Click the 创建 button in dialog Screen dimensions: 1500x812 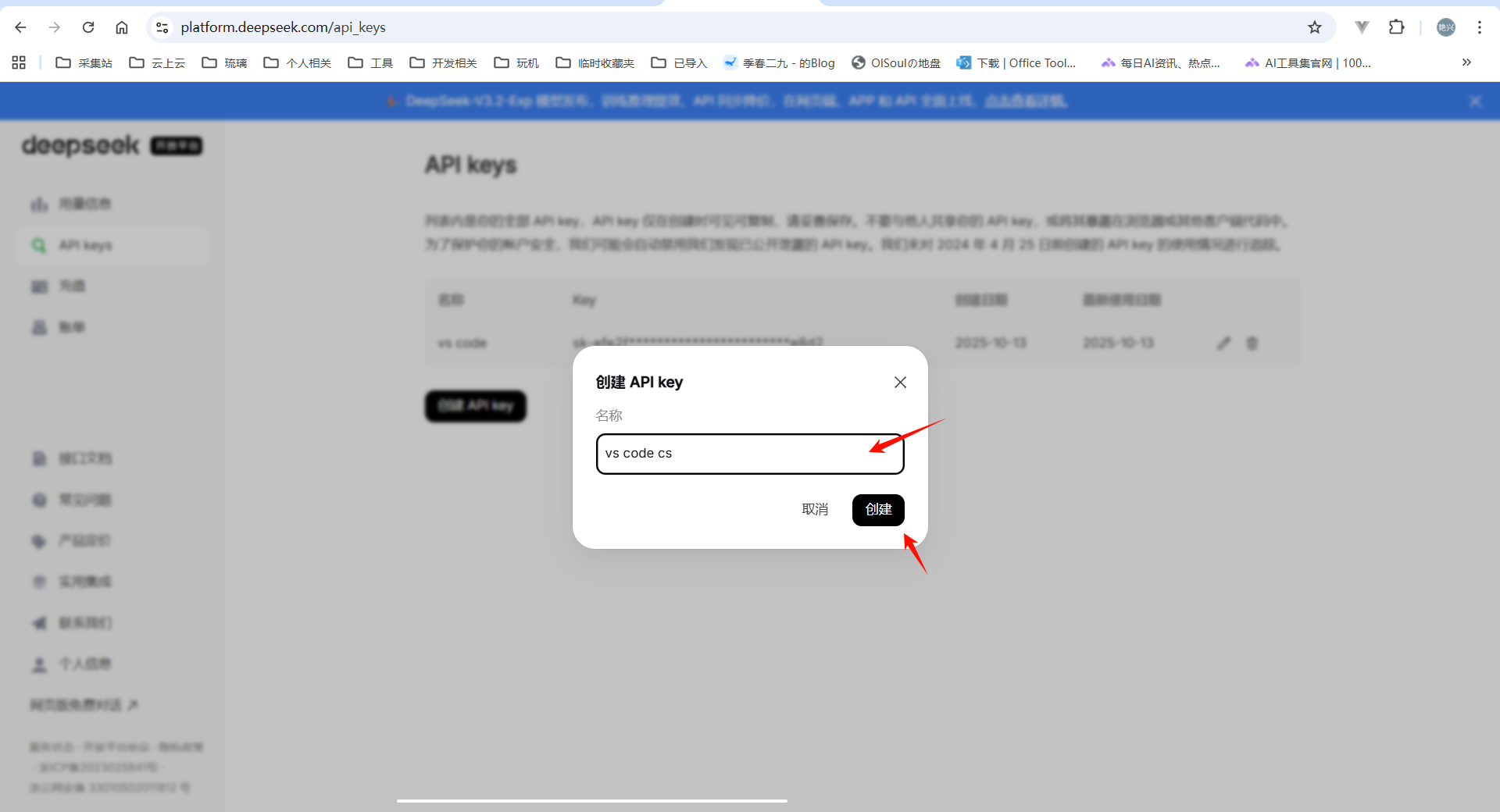pos(878,510)
